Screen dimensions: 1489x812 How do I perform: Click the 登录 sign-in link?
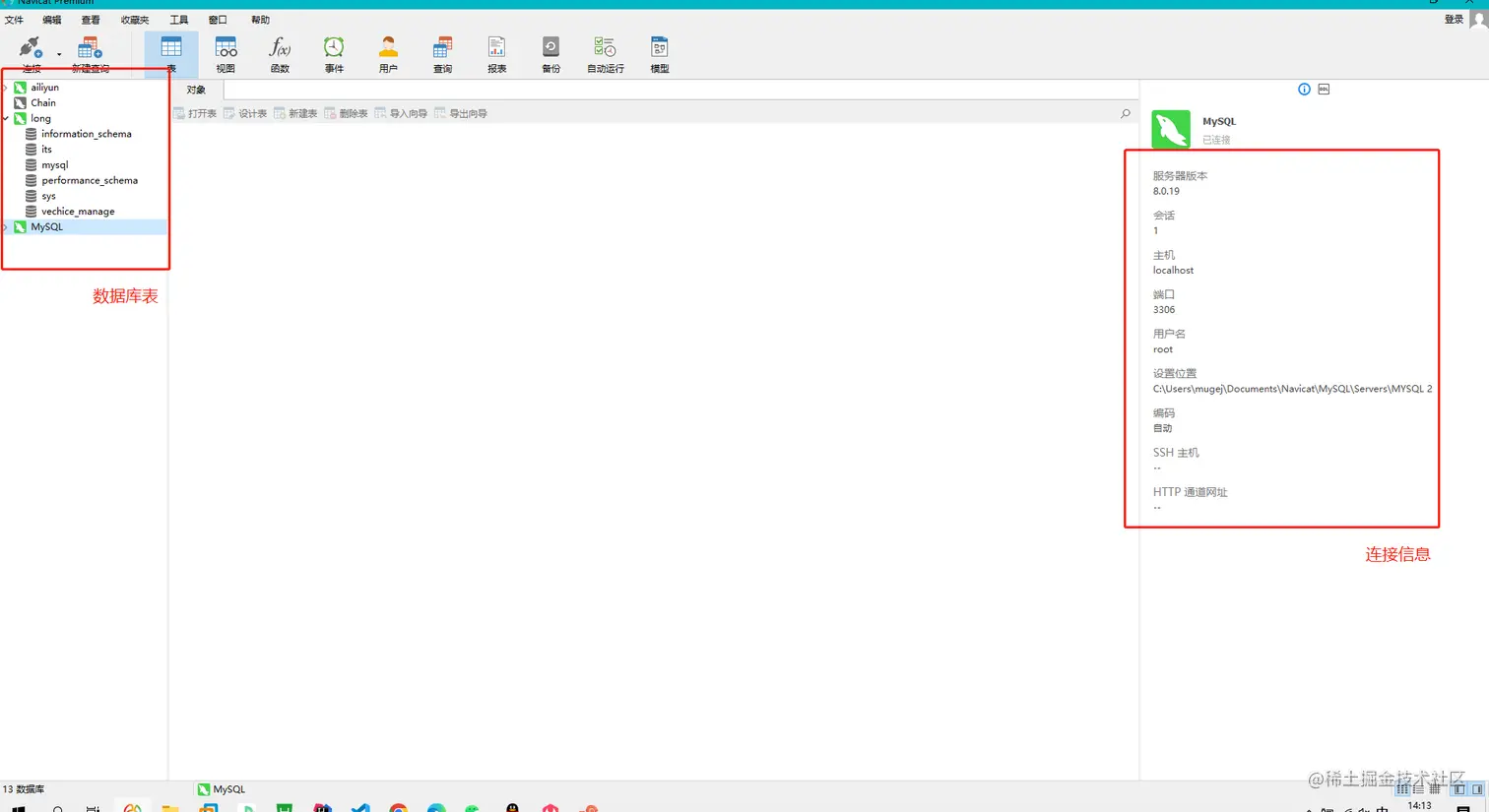(x=1454, y=20)
